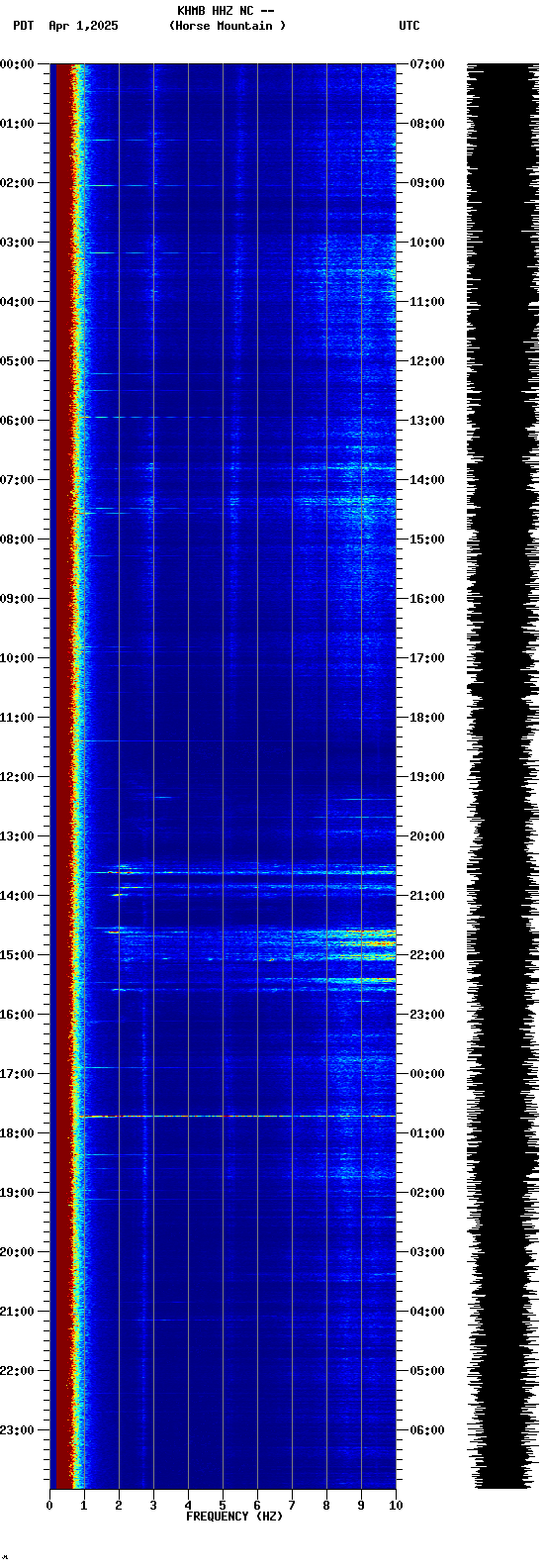546x1568 pixels.
Task: Click the bright horizontal streak near 17:45 PDT
Action: click(x=237, y=1117)
